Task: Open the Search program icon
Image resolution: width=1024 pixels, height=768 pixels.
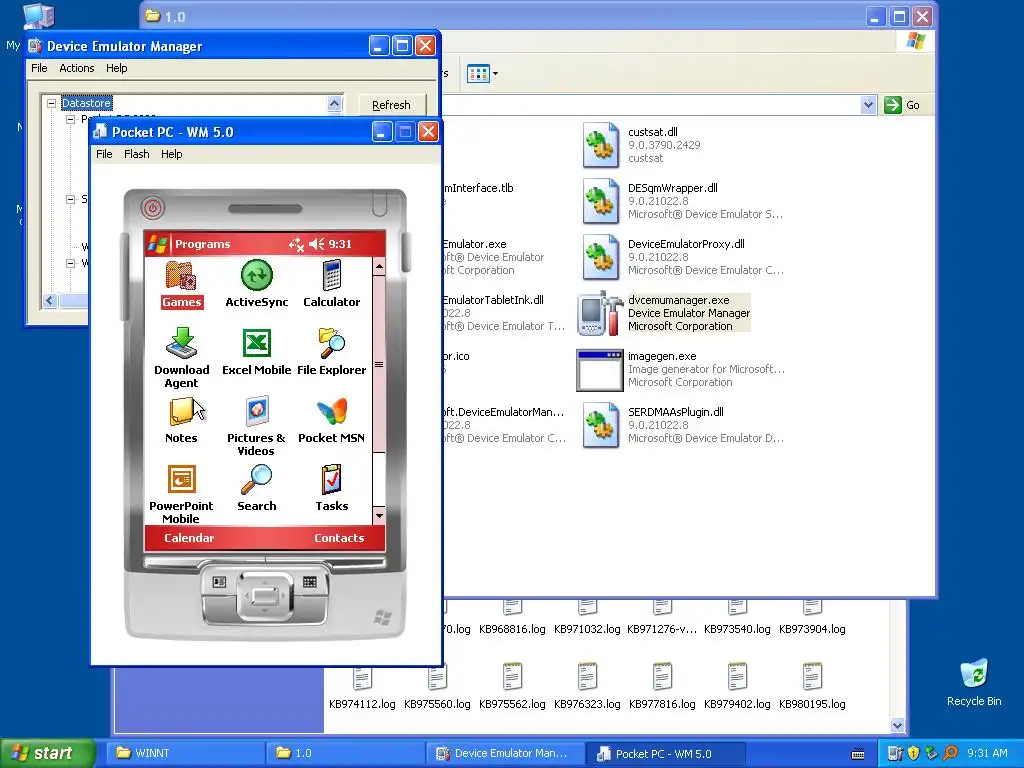Action: 257,488
